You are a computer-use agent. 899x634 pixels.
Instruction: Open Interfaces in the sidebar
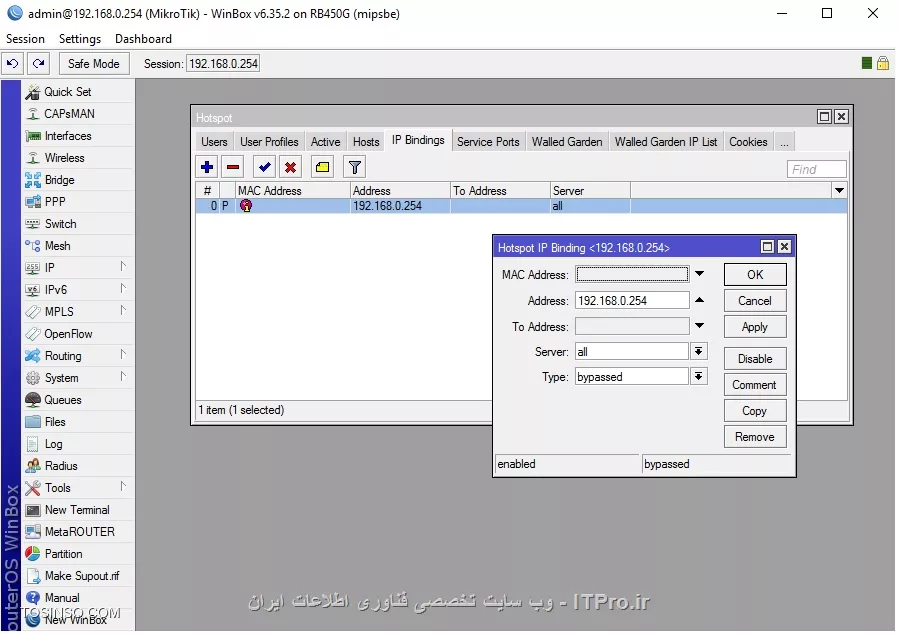point(77,136)
